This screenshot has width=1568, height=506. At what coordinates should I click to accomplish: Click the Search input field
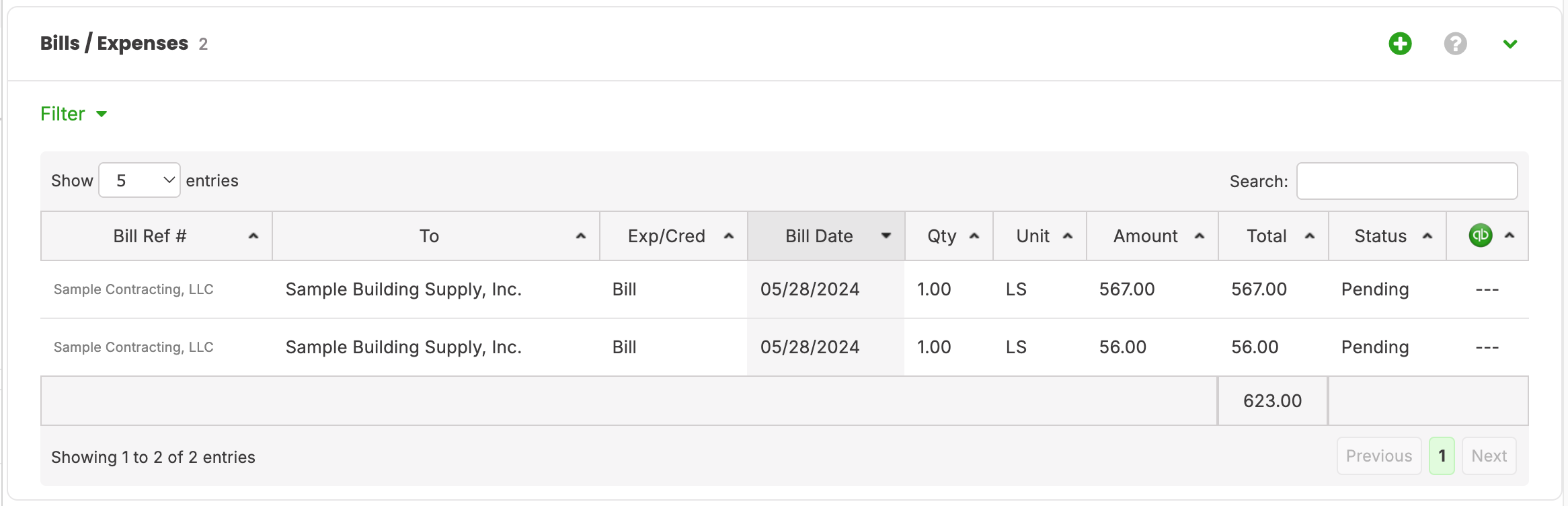point(1407,181)
